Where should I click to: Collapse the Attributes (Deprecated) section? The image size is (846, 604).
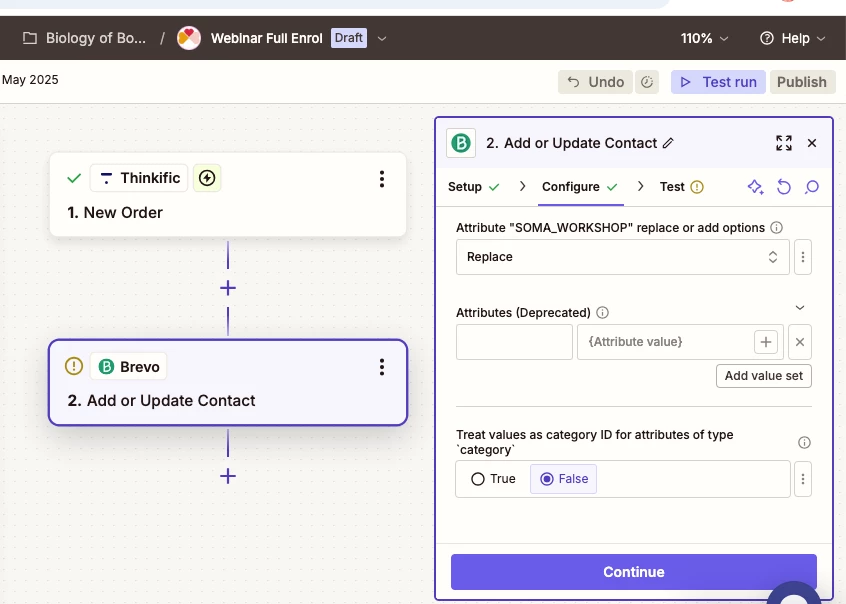click(x=800, y=308)
